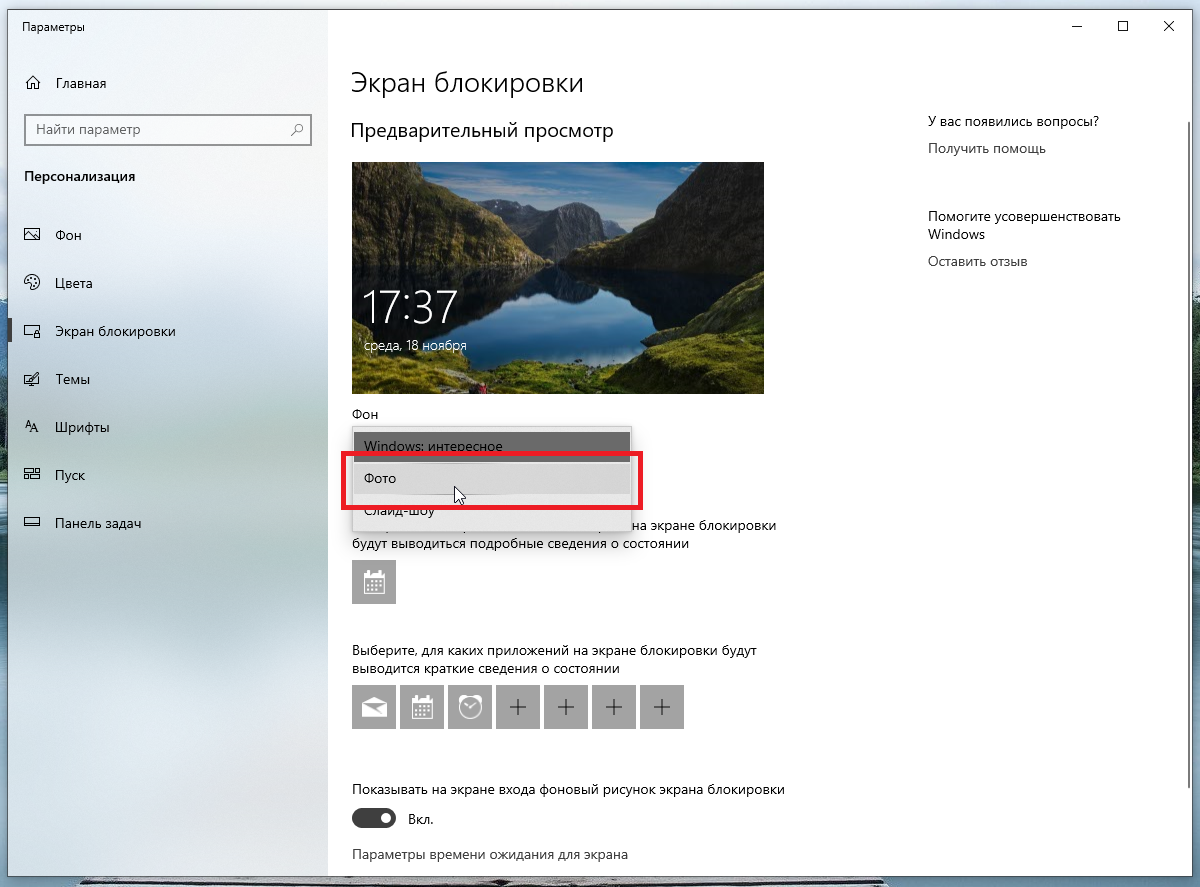The image size is (1200, 887).
Task: Click the Mail quick status app tile
Action: (x=374, y=707)
